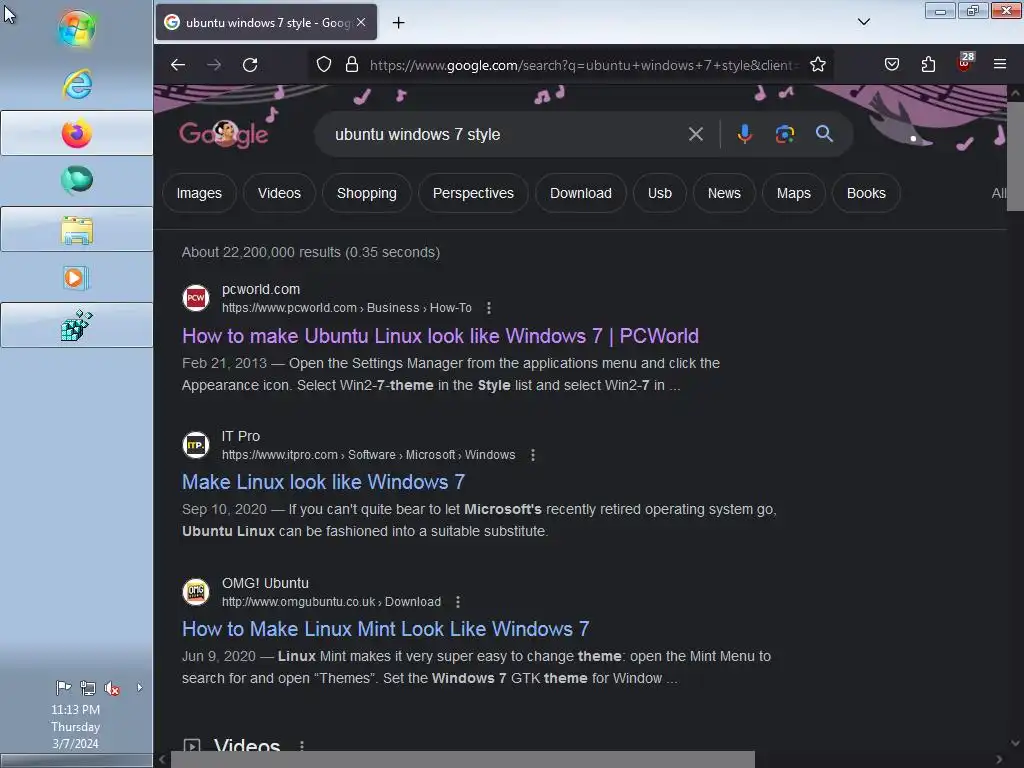
Task: Click the OMG! Ubuntu site name
Action: 265,583
